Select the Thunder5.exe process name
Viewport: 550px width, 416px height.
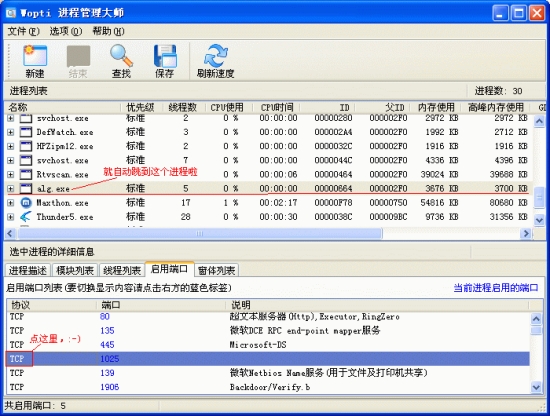[65, 217]
